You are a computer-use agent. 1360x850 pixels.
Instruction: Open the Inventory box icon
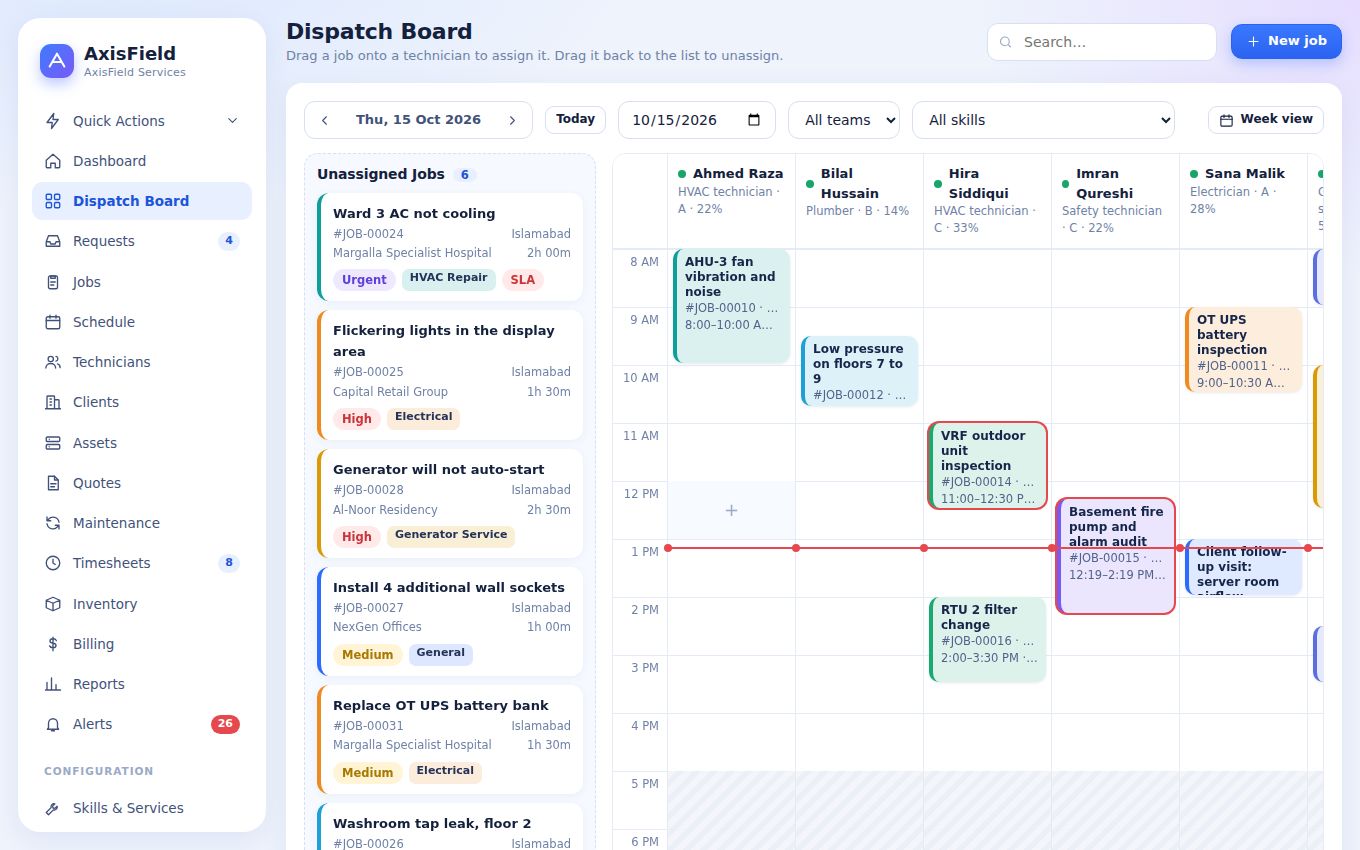[53, 604]
